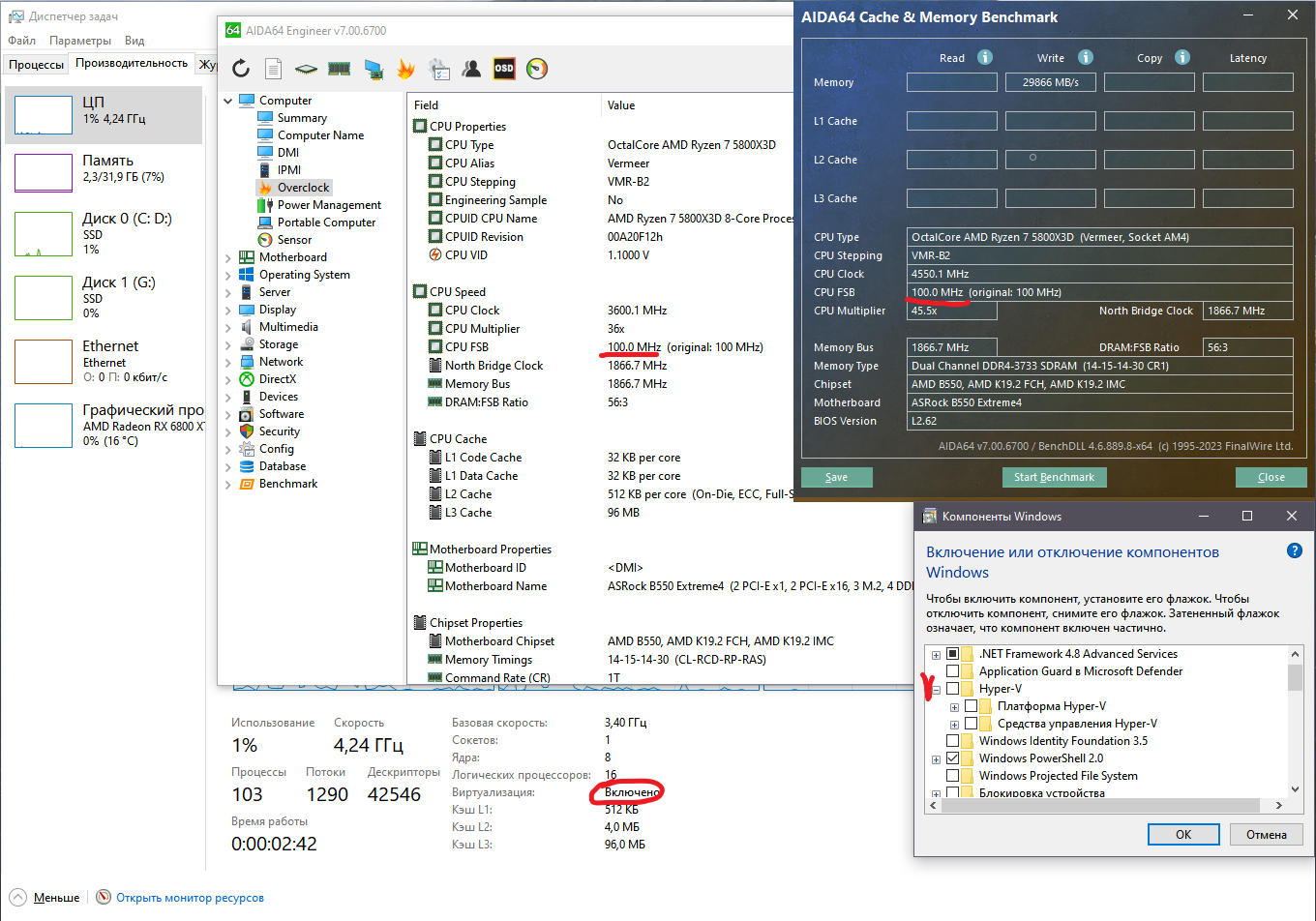The height and width of the screenshot is (921, 1316).
Task: Click the memory module icon in AIDA64 toolbar
Action: (x=339, y=69)
